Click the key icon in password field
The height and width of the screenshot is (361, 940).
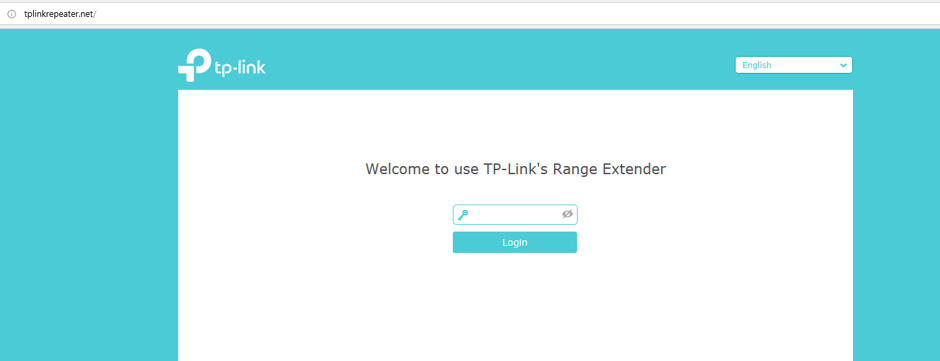pyautogui.click(x=463, y=215)
